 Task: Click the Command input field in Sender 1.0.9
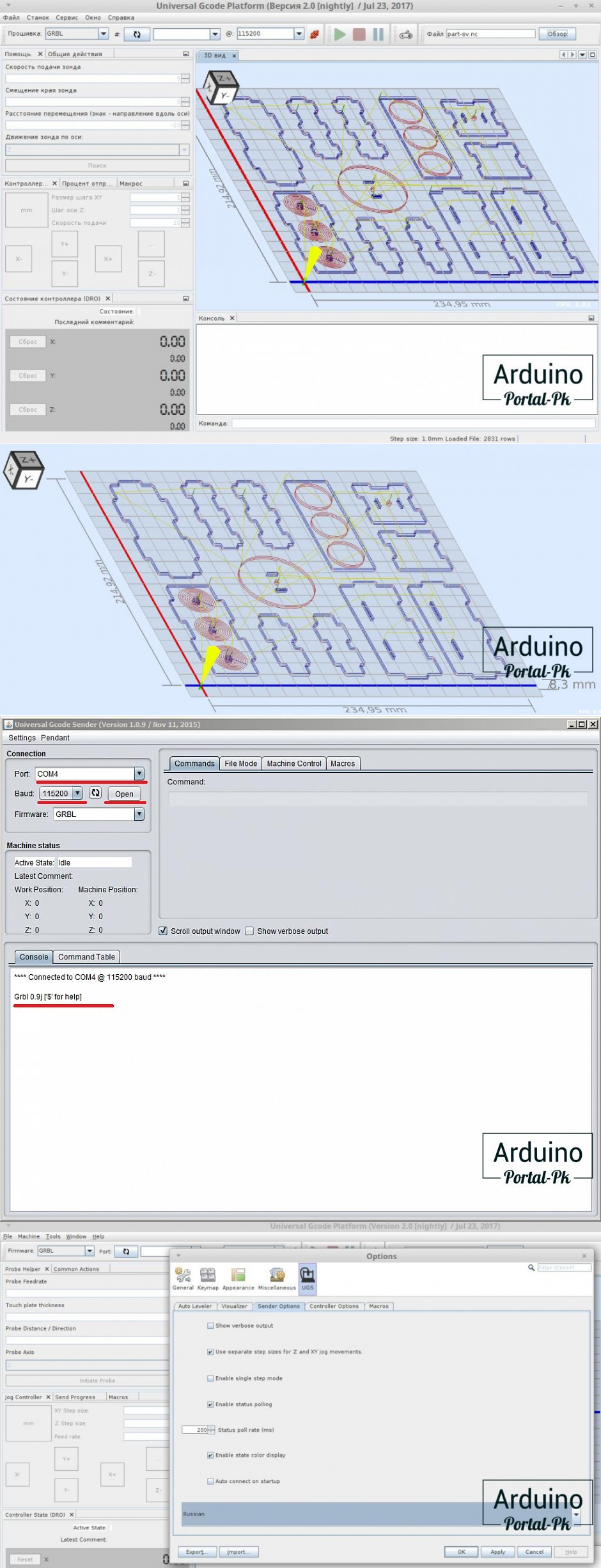[x=378, y=798]
